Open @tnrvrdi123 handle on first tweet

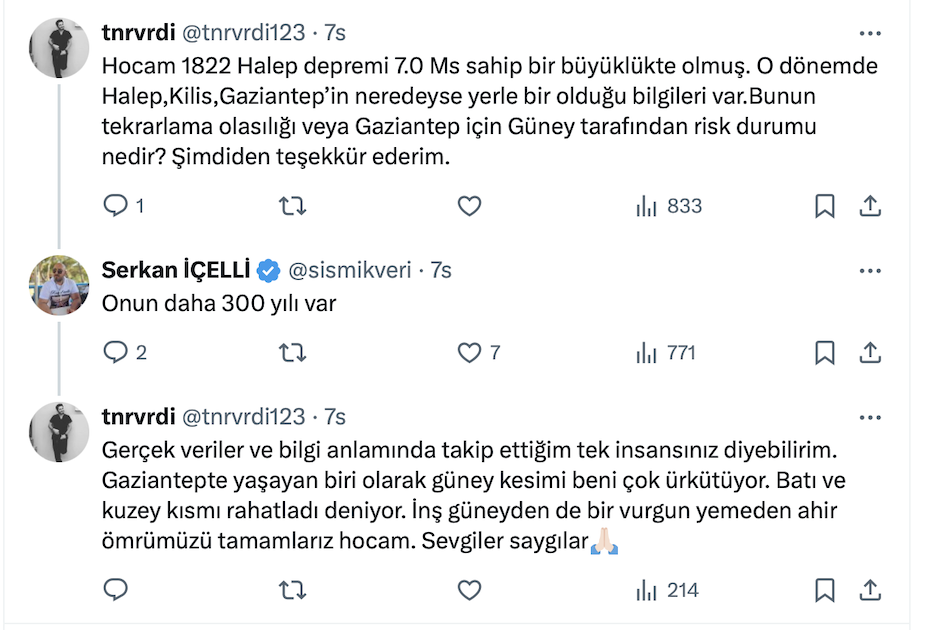[243, 33]
